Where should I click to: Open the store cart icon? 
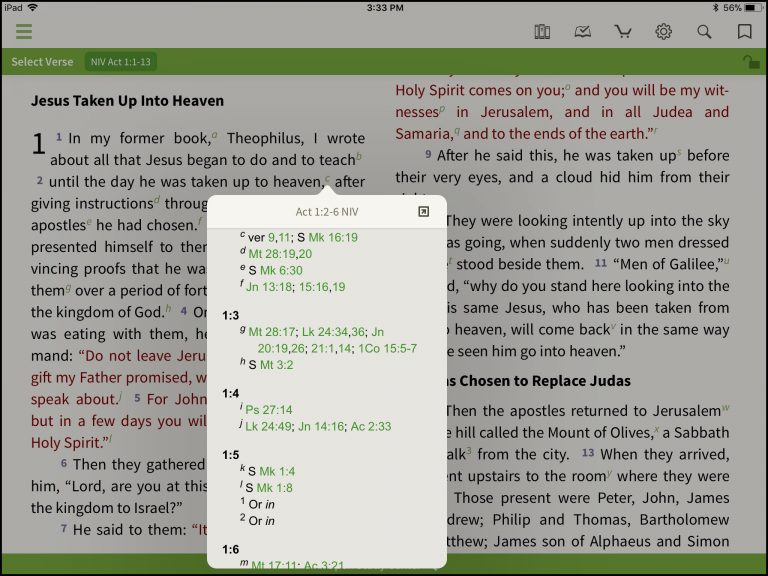(623, 32)
